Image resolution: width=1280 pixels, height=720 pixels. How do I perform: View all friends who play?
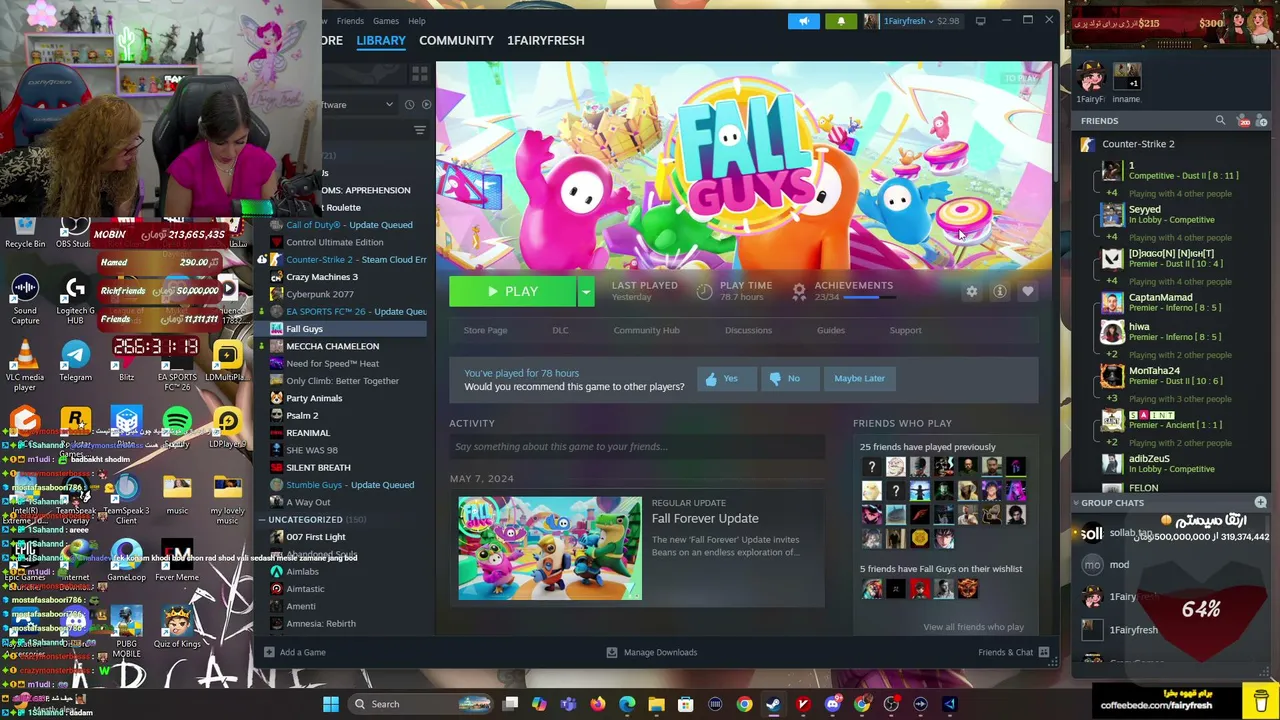973,627
